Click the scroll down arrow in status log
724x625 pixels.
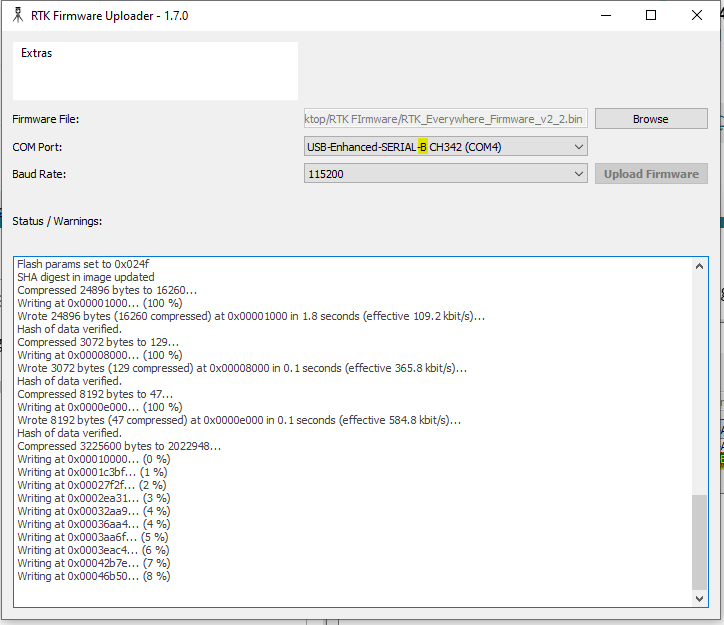(x=699, y=599)
